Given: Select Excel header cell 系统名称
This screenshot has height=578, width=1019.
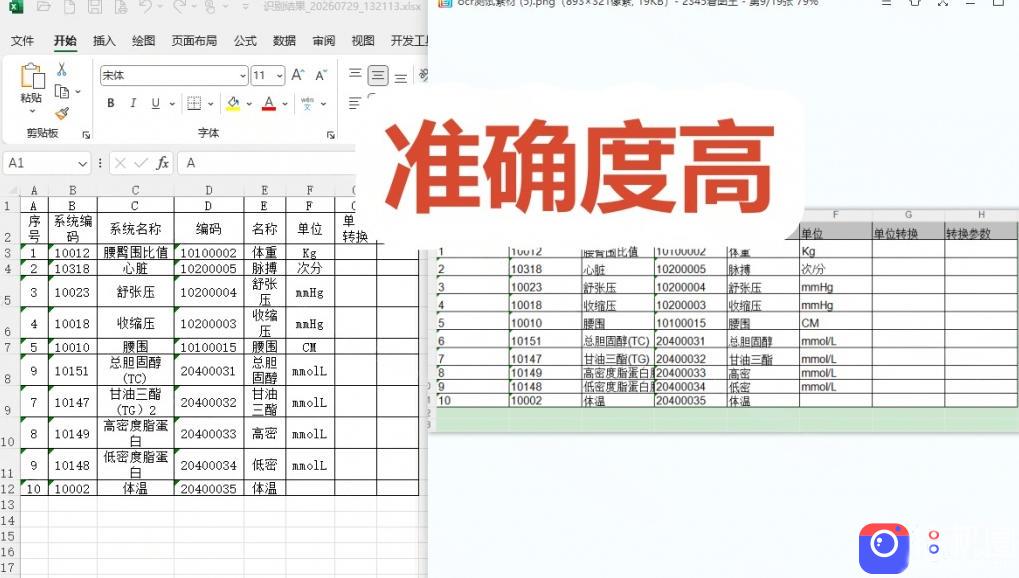Looking at the screenshot, I should [136, 229].
